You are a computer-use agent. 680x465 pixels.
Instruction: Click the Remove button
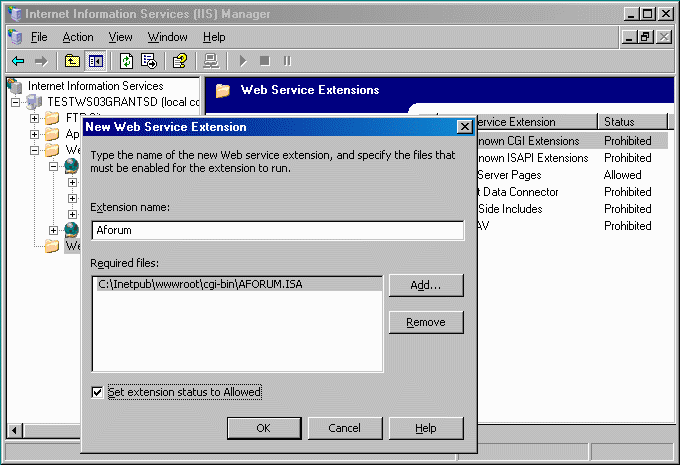point(426,322)
